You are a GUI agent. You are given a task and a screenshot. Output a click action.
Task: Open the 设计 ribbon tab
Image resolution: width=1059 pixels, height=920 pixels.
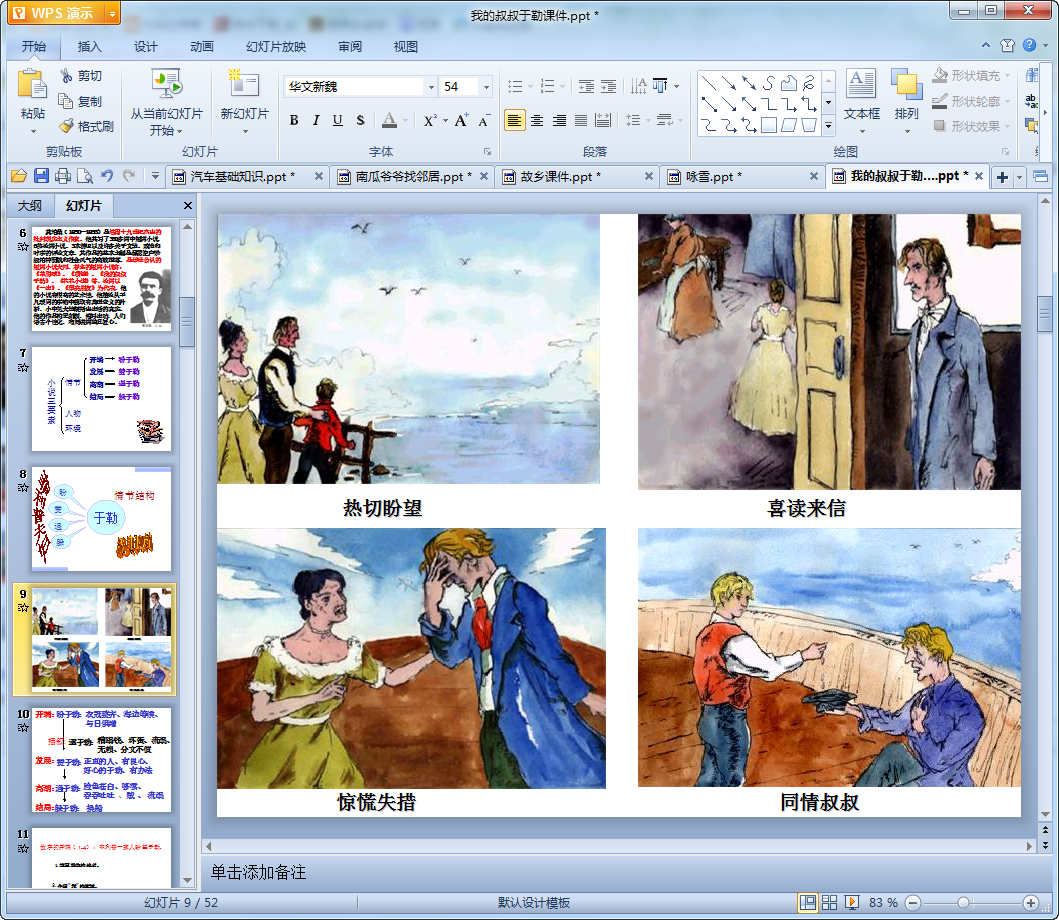(x=145, y=47)
